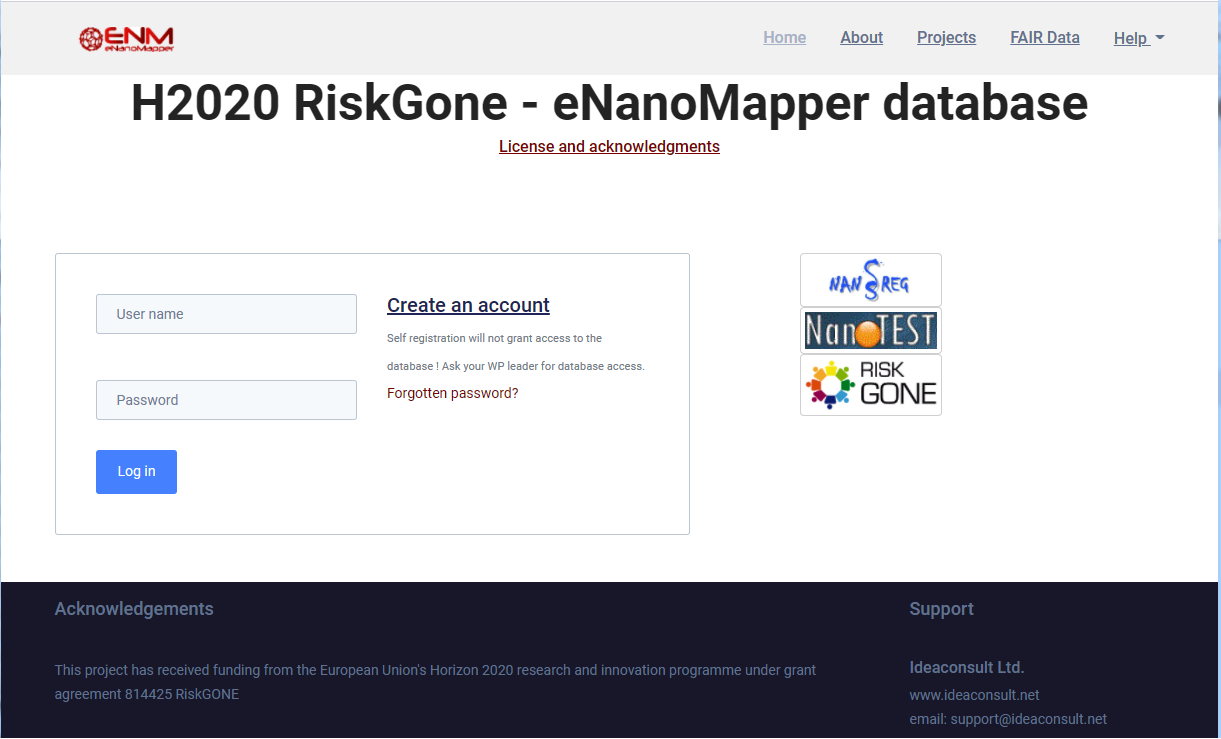1221x739 pixels.
Task: Open the About page
Action: click(861, 38)
